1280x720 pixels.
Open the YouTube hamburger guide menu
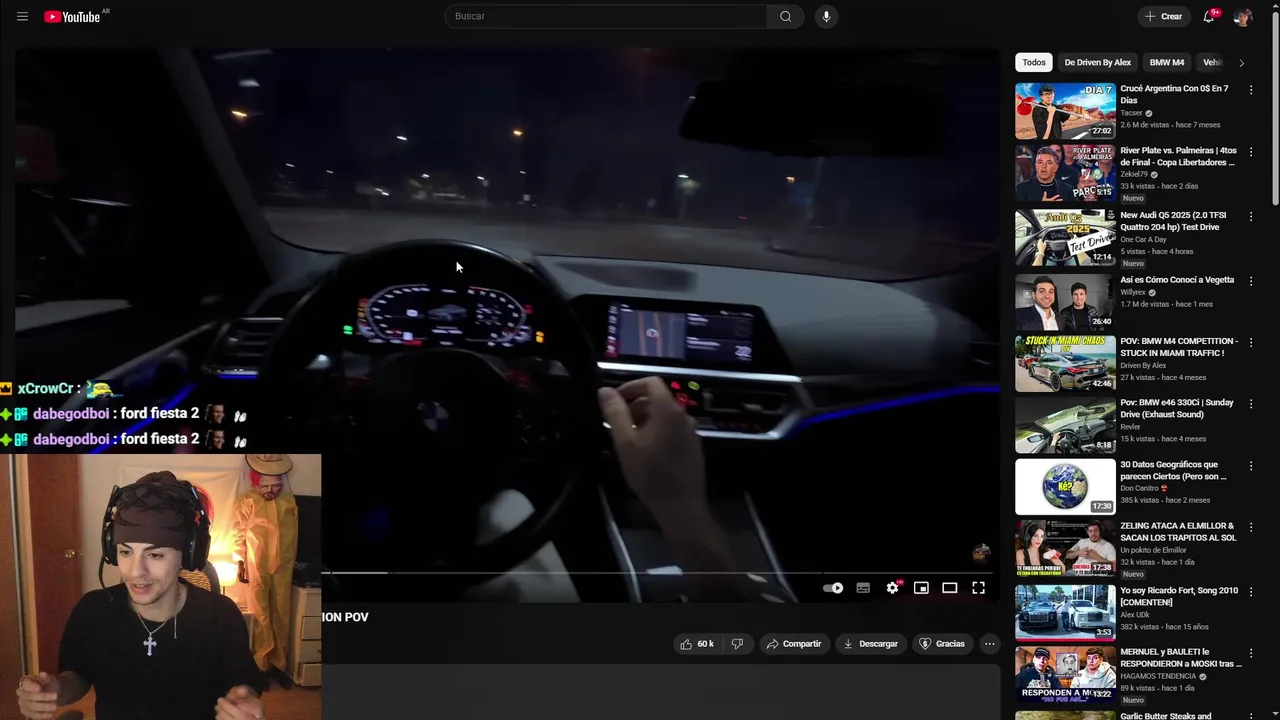tap(22, 17)
